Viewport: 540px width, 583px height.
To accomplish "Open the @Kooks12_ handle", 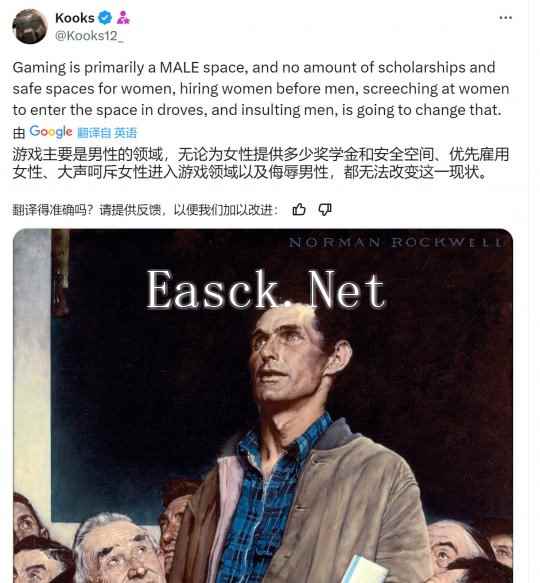I will tap(89, 36).
